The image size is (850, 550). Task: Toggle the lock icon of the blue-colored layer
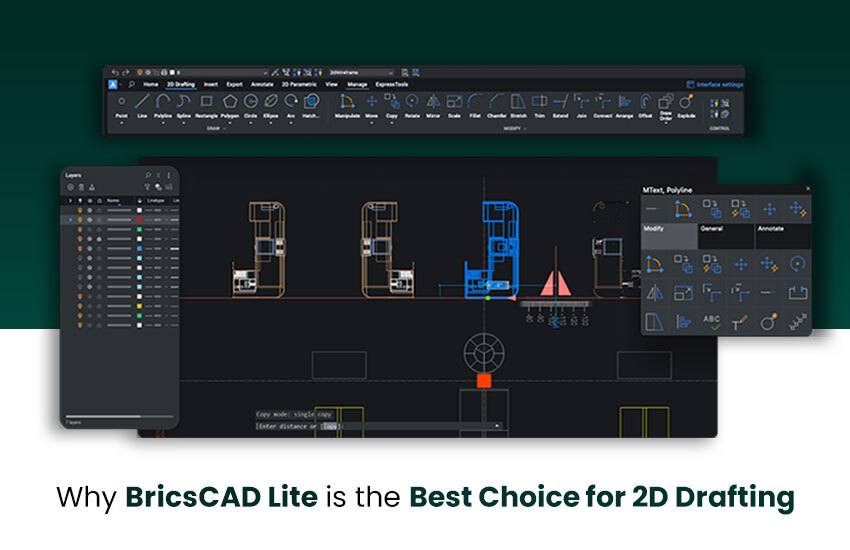99,249
